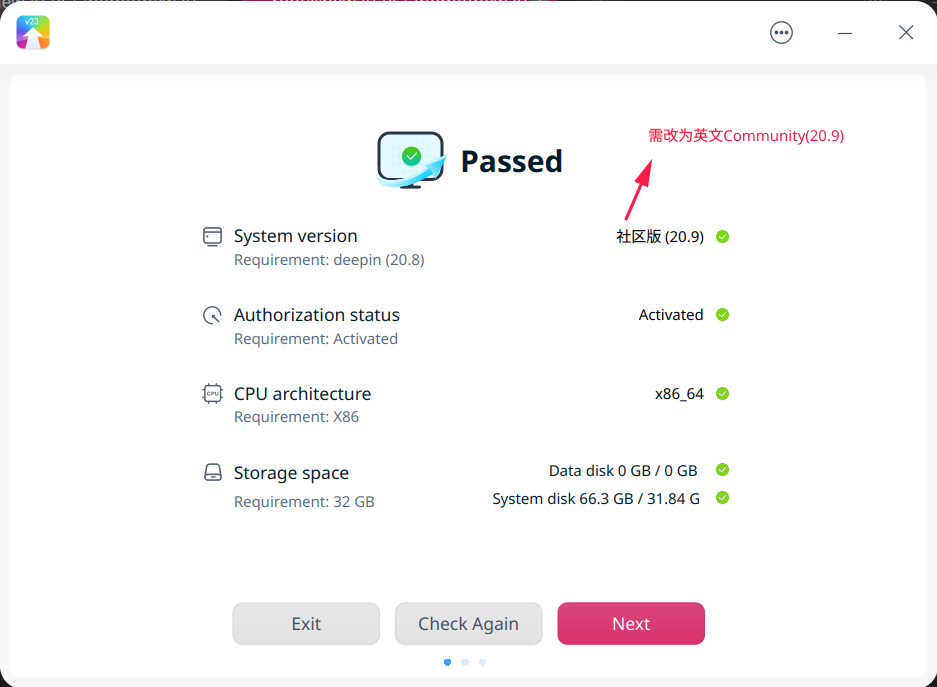Click the Passed screen check illustration

[x=410, y=158]
